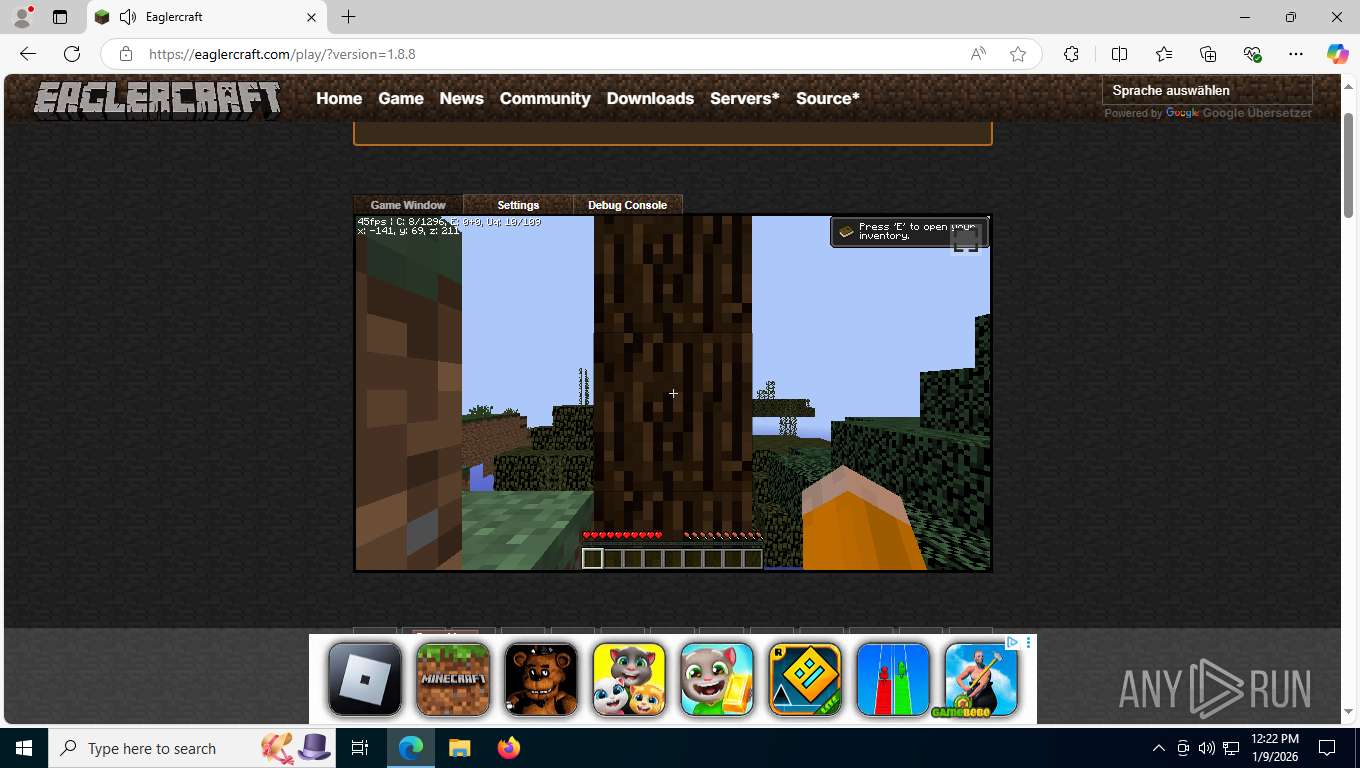Go back with the browser back arrow
The width and height of the screenshot is (1360, 768).
point(28,54)
